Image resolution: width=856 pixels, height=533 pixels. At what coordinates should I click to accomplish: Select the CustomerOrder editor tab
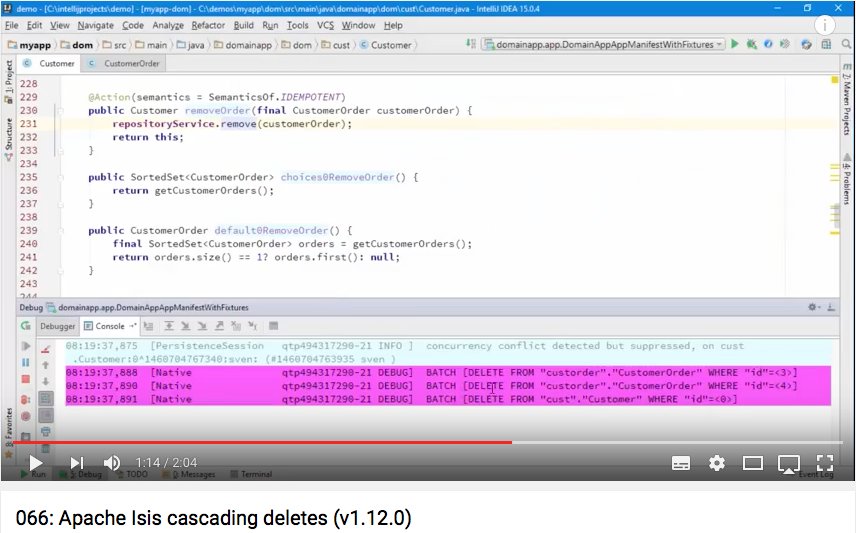tap(124, 63)
